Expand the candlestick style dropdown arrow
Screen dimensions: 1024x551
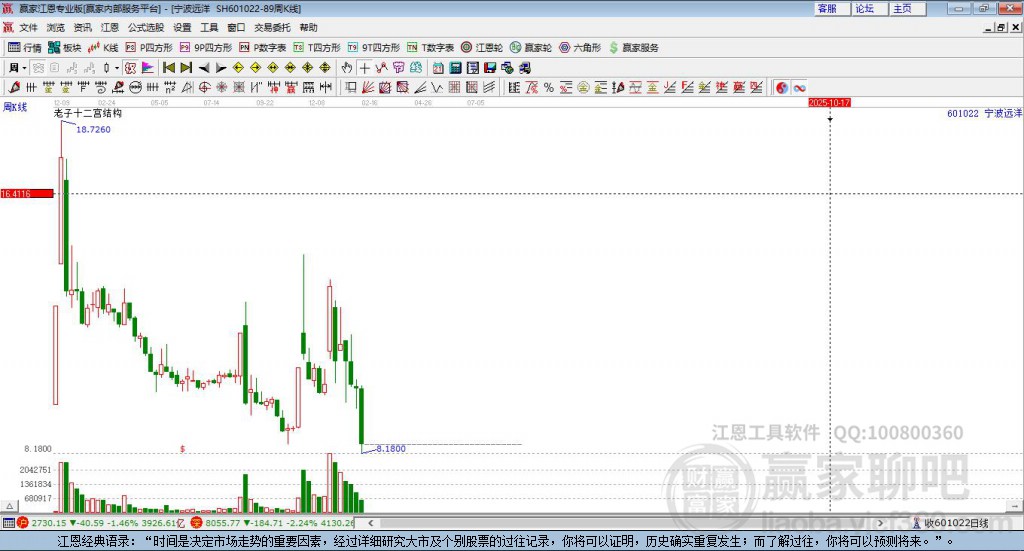point(117,68)
